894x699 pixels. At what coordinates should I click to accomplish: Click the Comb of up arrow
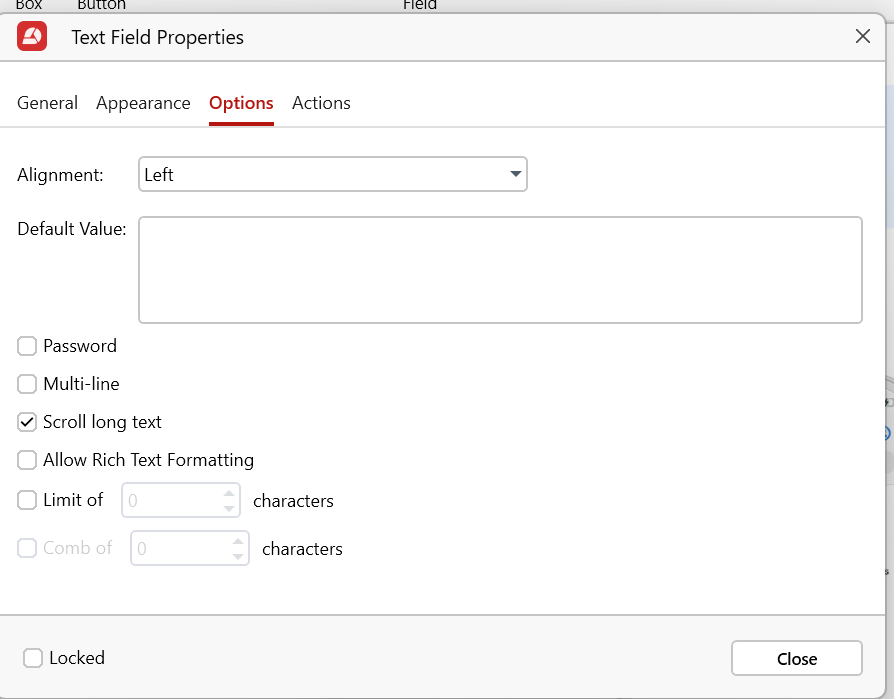pos(238,541)
